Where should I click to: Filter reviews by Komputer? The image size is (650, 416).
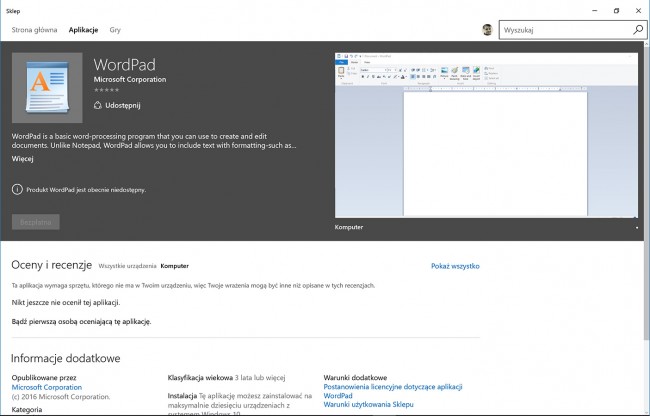[x=175, y=266]
